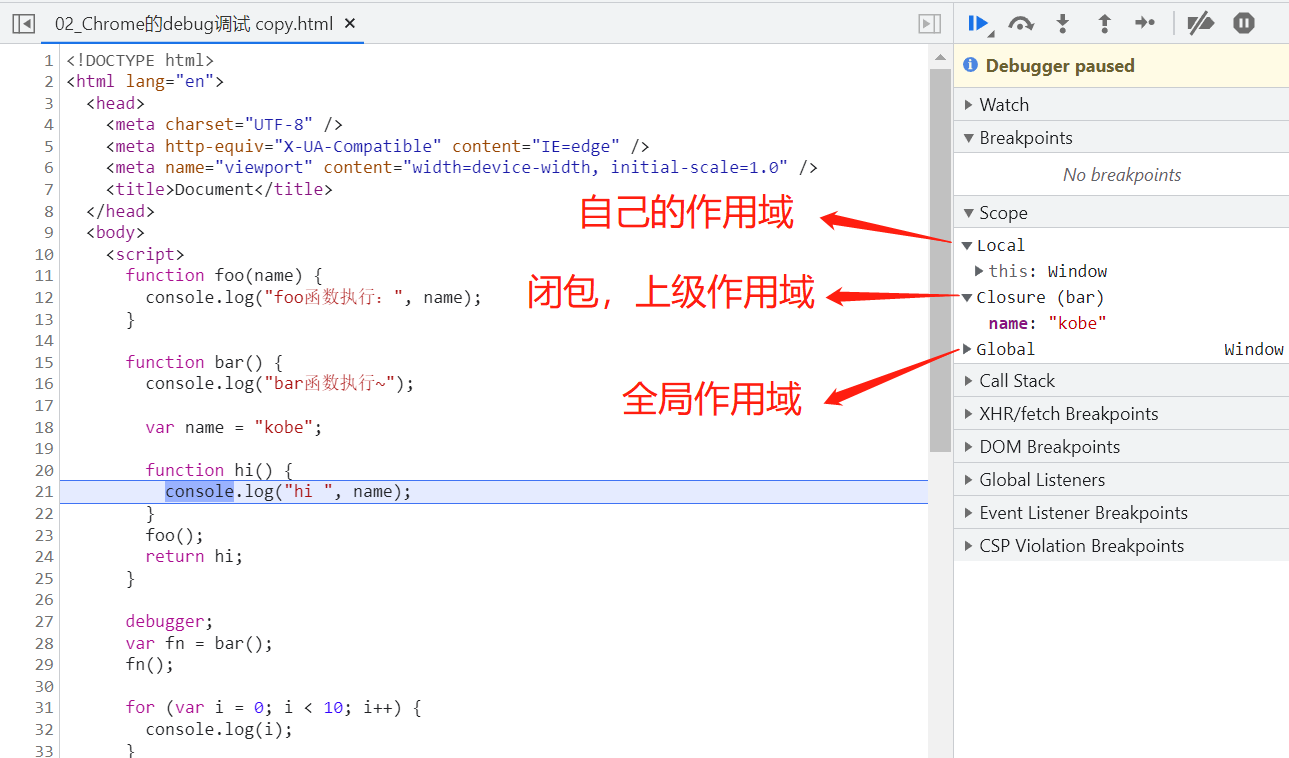Show the file navigator sidebar

coord(23,23)
